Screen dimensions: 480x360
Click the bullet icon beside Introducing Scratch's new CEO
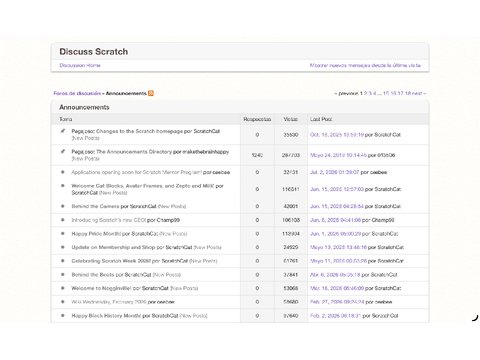62,220
